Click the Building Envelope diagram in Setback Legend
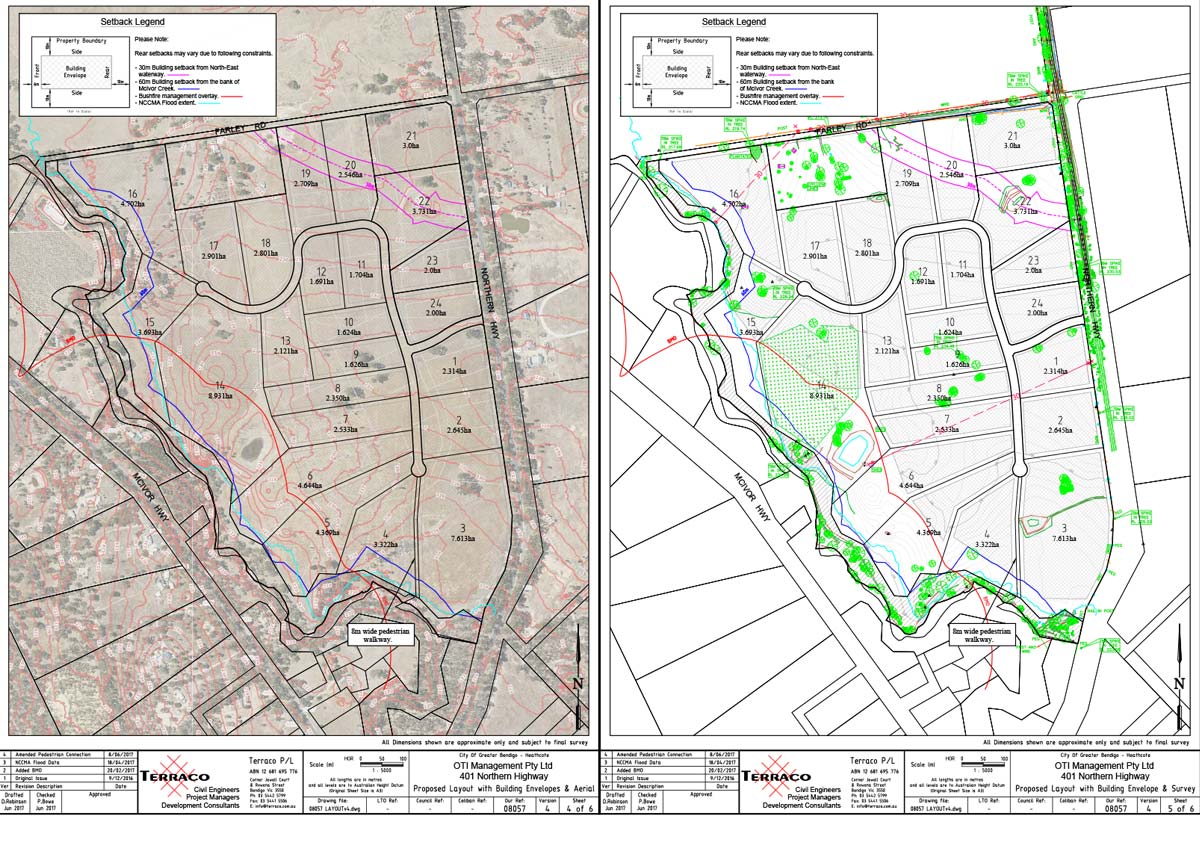1200x848 pixels. click(77, 72)
